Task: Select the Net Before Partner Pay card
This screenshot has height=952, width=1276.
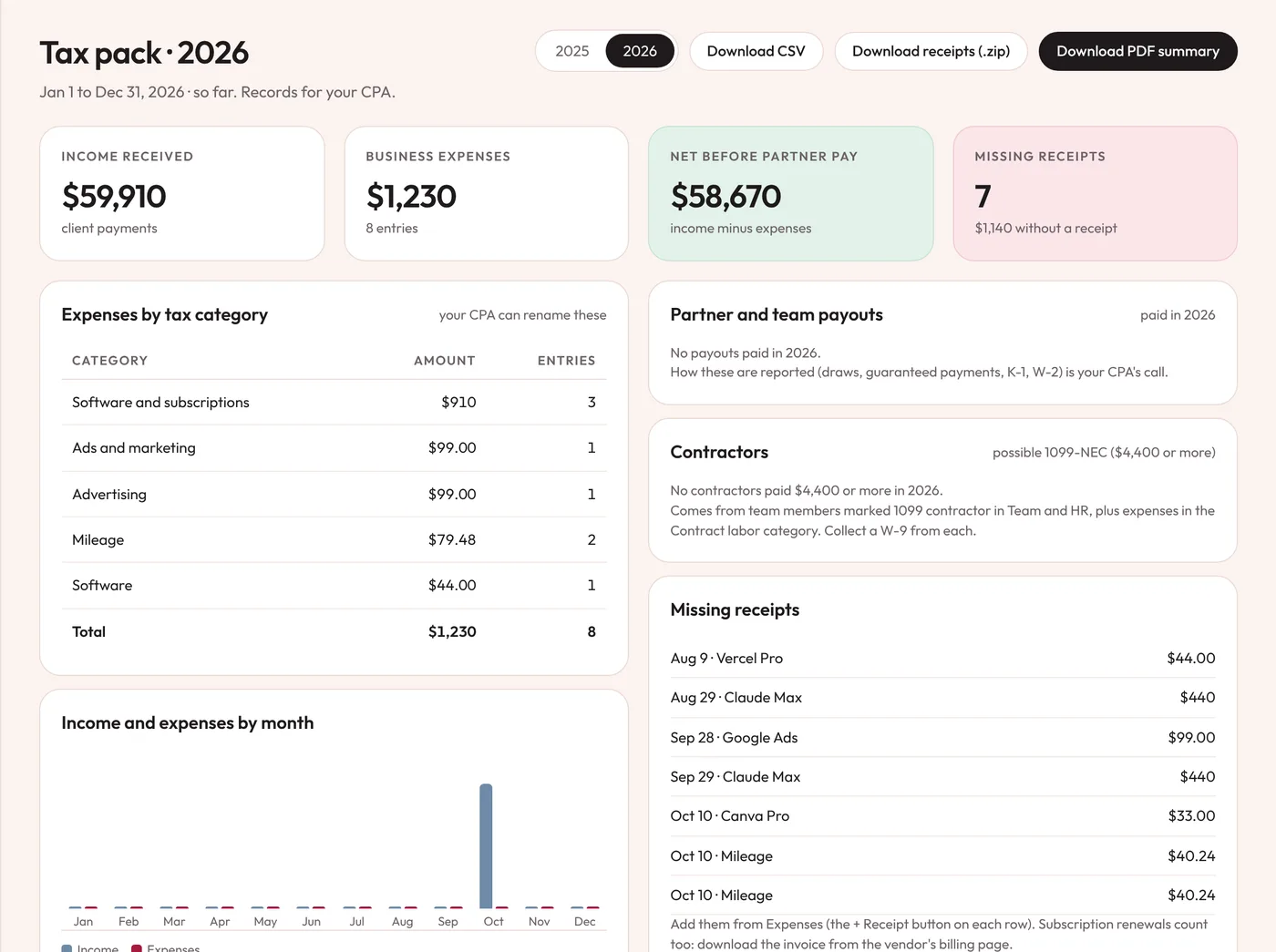Action: click(x=791, y=193)
